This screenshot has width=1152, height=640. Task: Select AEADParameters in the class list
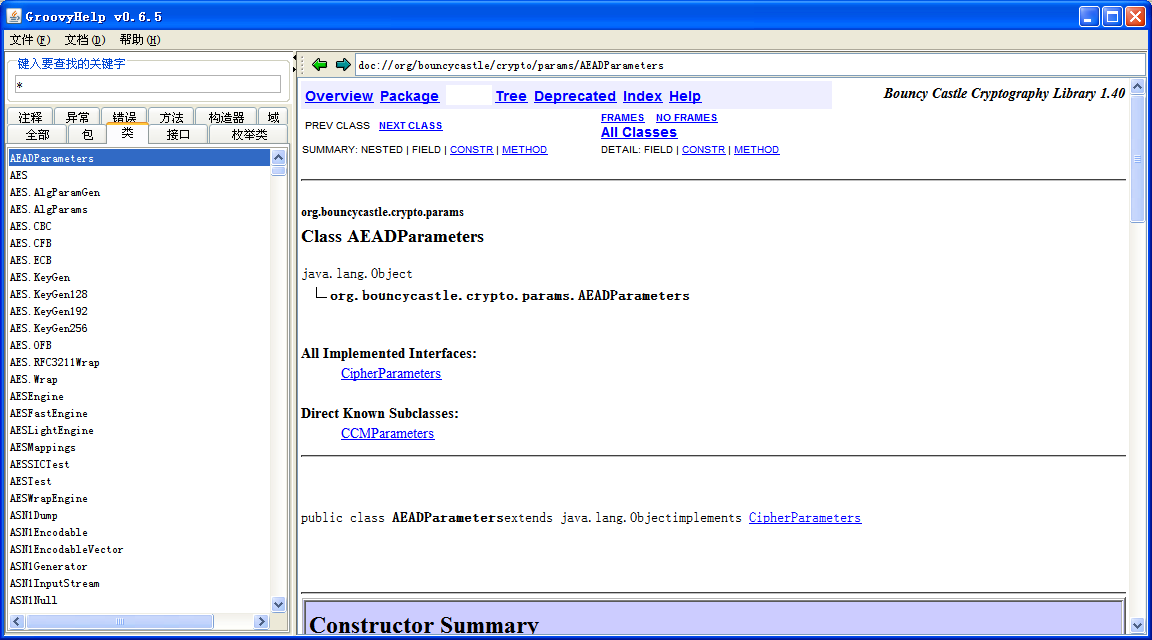139,158
